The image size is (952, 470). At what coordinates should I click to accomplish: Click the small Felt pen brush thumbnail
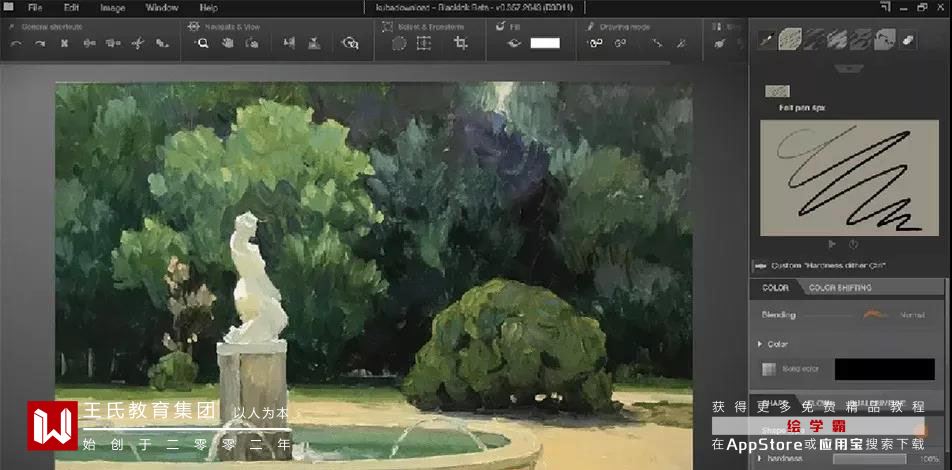[x=777, y=92]
